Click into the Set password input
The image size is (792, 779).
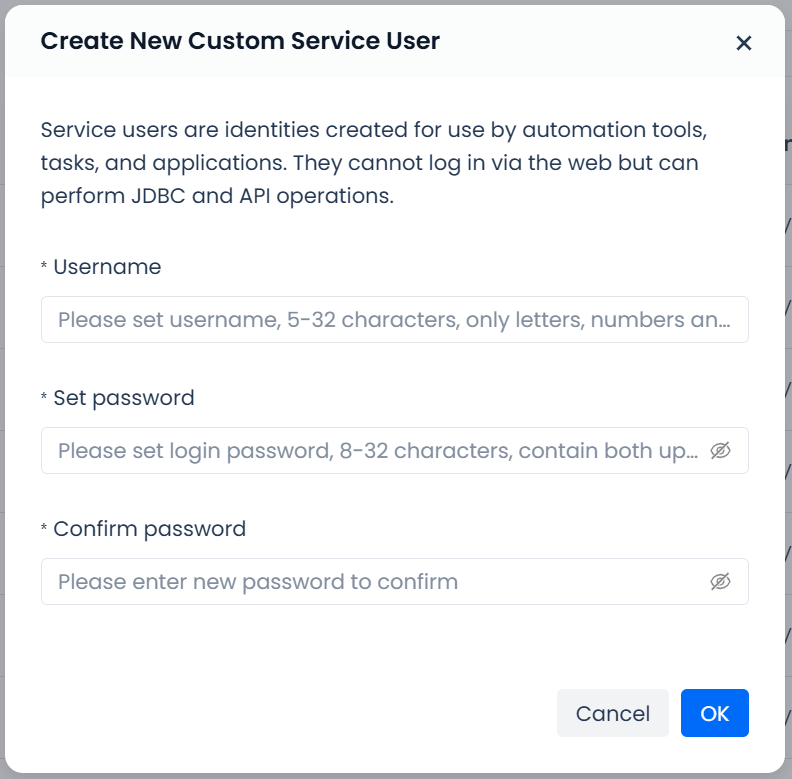click(380, 451)
